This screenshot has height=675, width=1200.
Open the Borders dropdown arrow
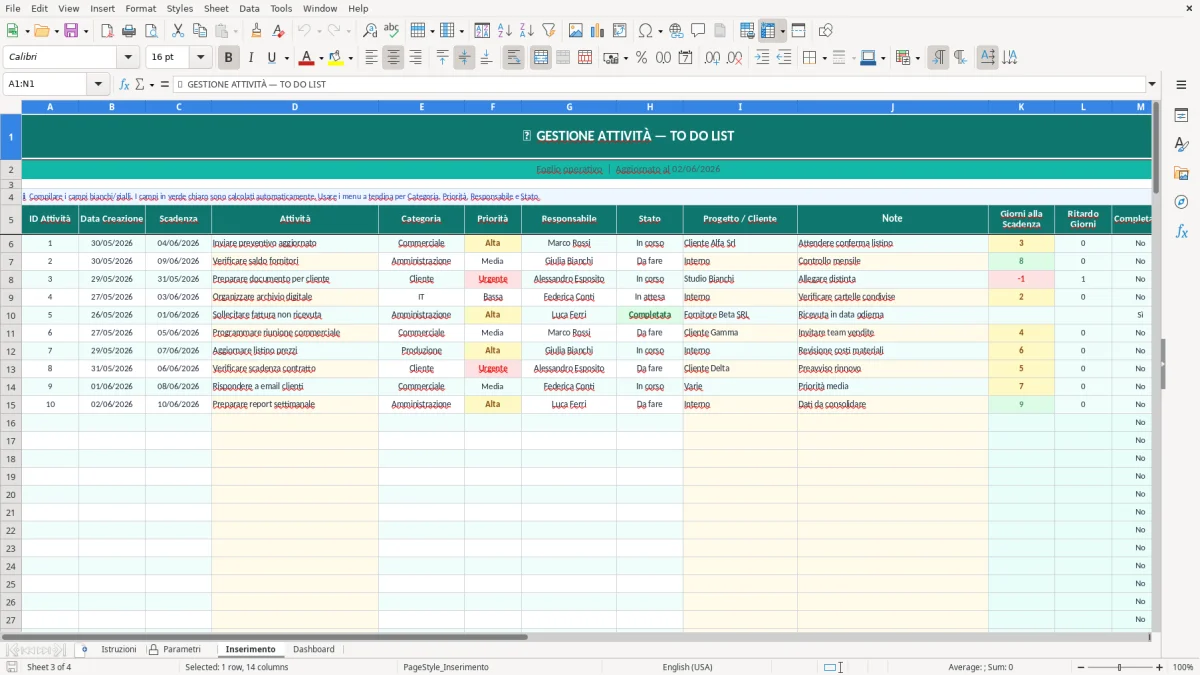[x=824, y=58]
